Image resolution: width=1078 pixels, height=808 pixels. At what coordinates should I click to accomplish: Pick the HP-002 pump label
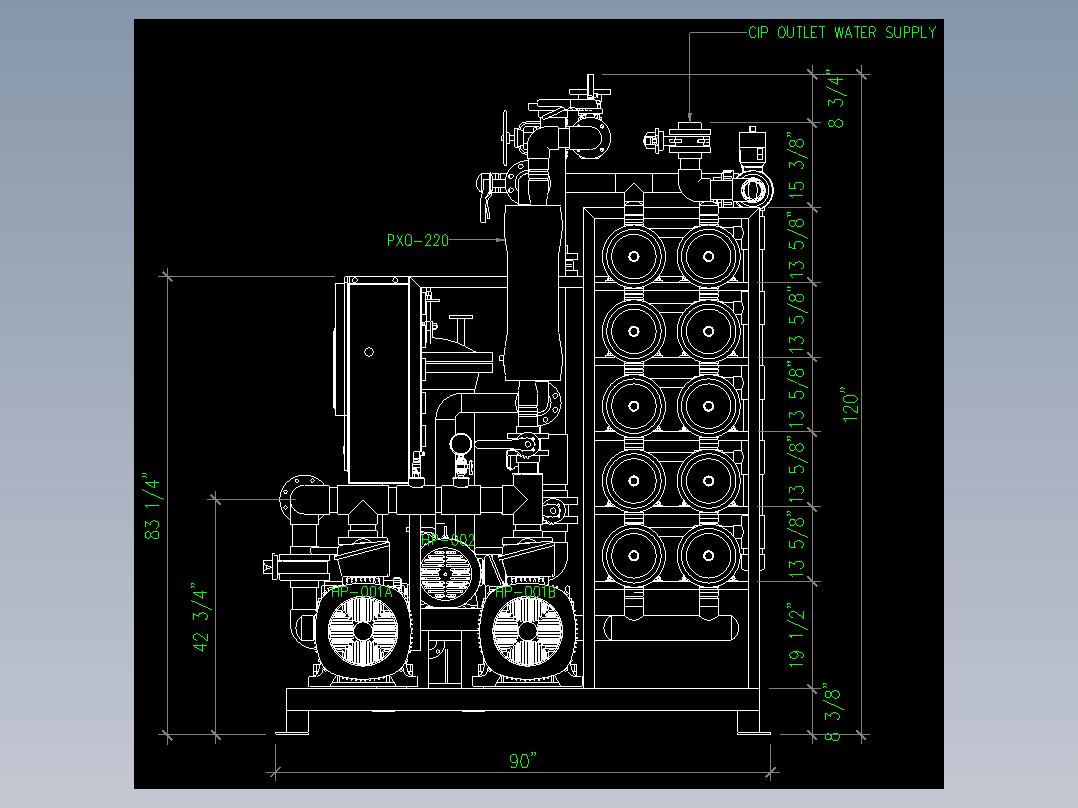448,540
